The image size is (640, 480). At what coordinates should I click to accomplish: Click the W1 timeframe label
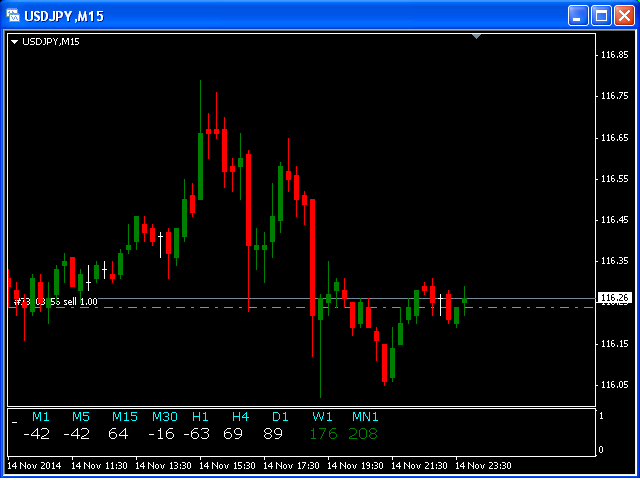tap(322, 417)
